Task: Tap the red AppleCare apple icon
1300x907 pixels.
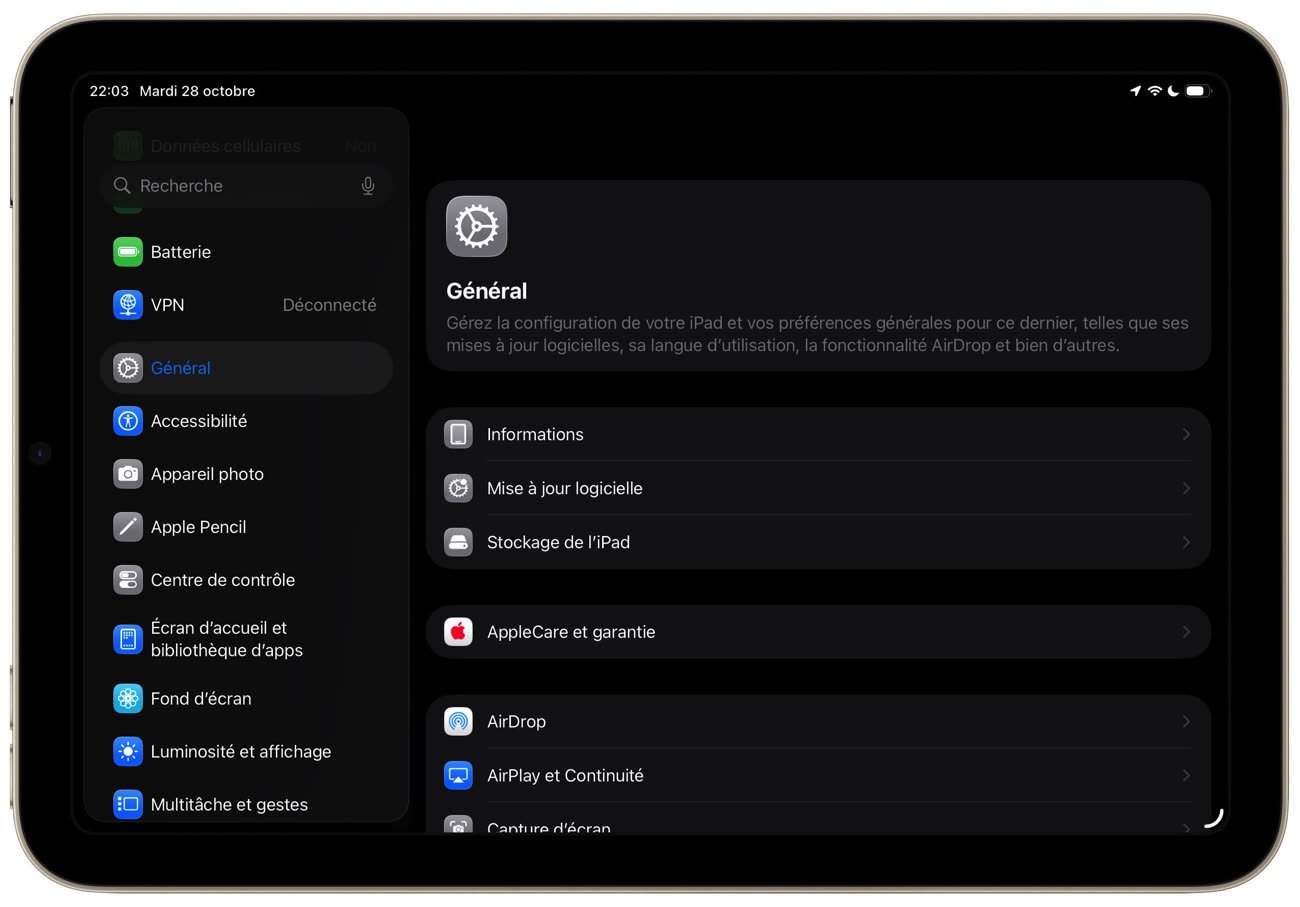Action: pyautogui.click(x=458, y=632)
